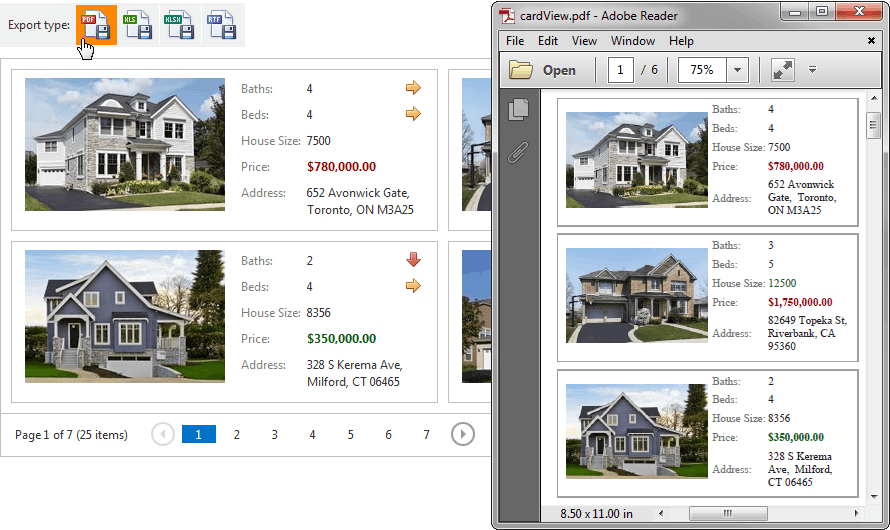This screenshot has height=530, width=890.
Task: Export the card view to XLSX
Action: [179, 25]
